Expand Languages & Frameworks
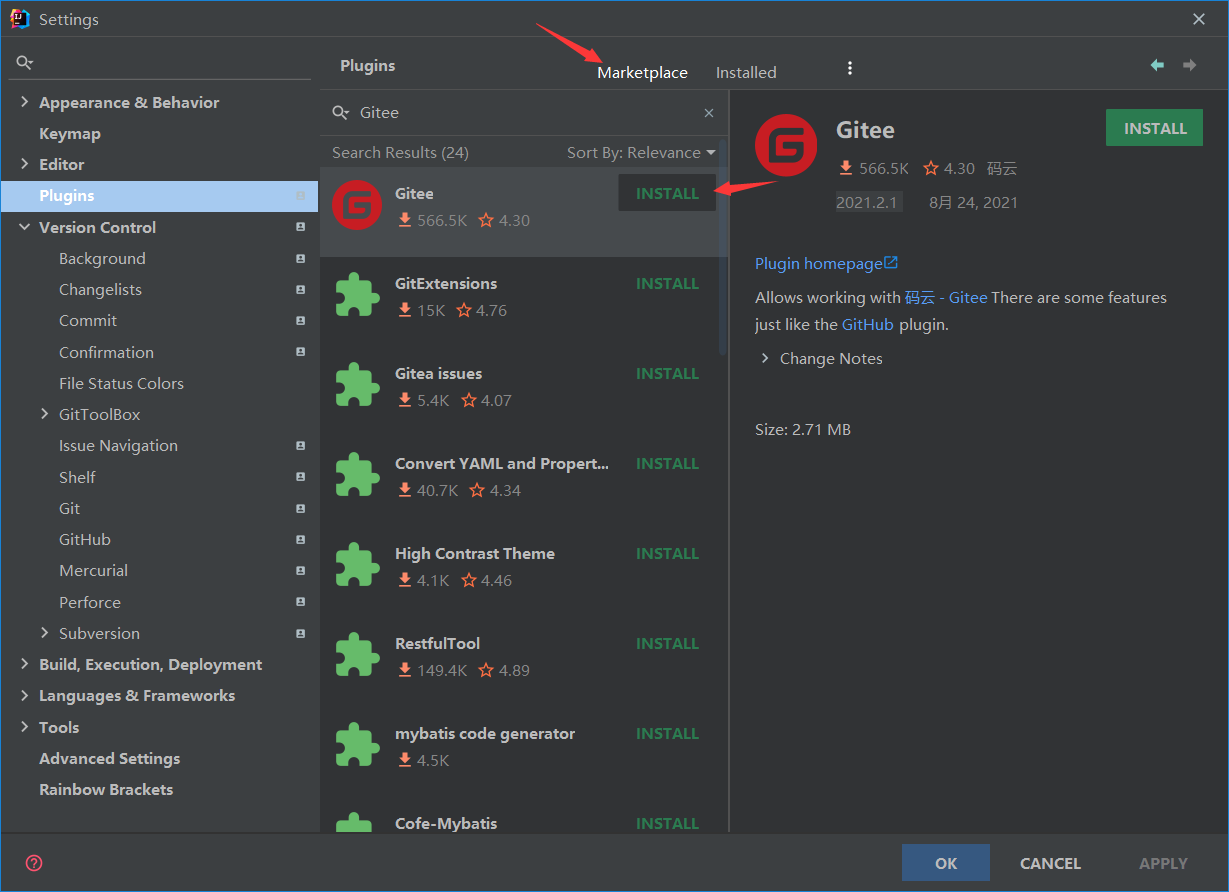Viewport: 1229px width, 892px height. [24, 695]
